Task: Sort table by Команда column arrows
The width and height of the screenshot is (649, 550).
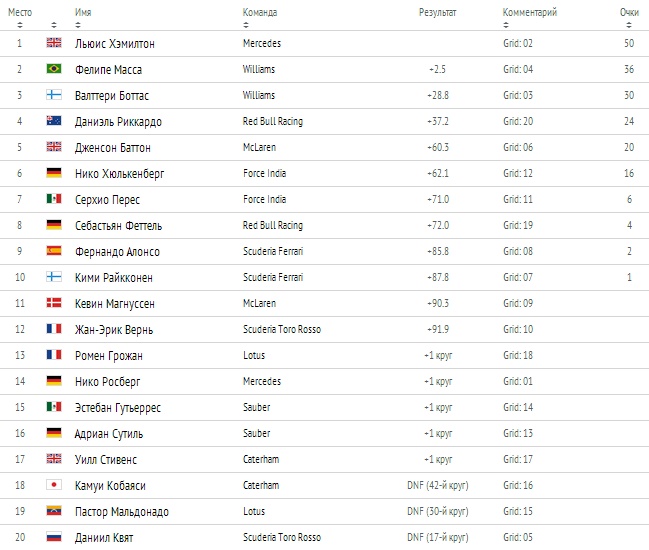Action: point(246,25)
